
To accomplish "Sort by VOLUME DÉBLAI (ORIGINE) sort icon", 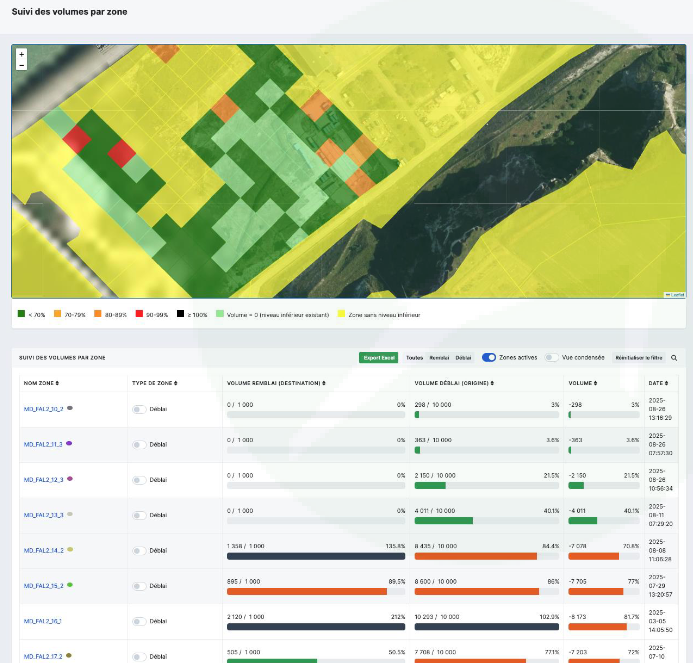I will pyautogui.click(x=492, y=383).
